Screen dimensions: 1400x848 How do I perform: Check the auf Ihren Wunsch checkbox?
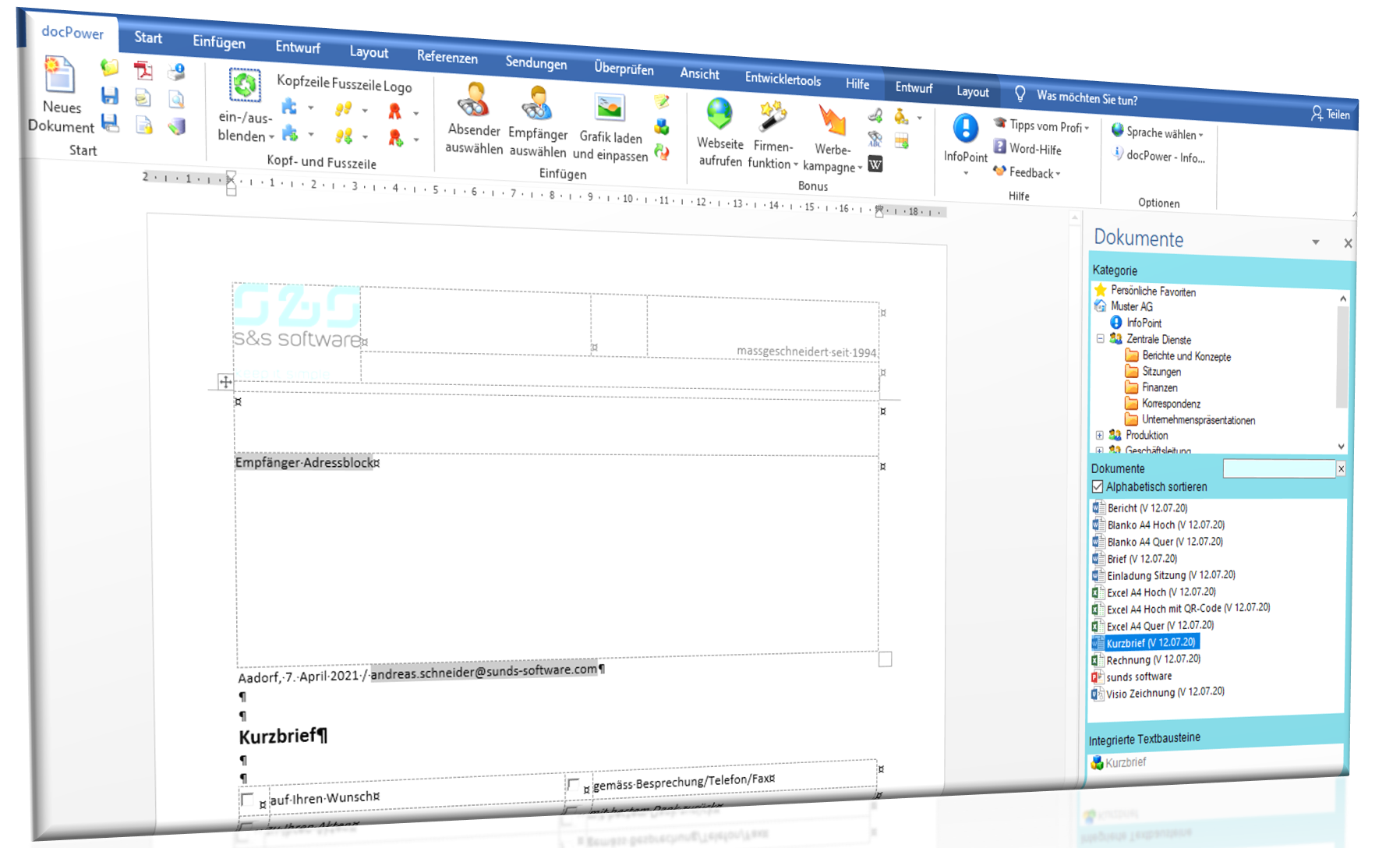[249, 798]
